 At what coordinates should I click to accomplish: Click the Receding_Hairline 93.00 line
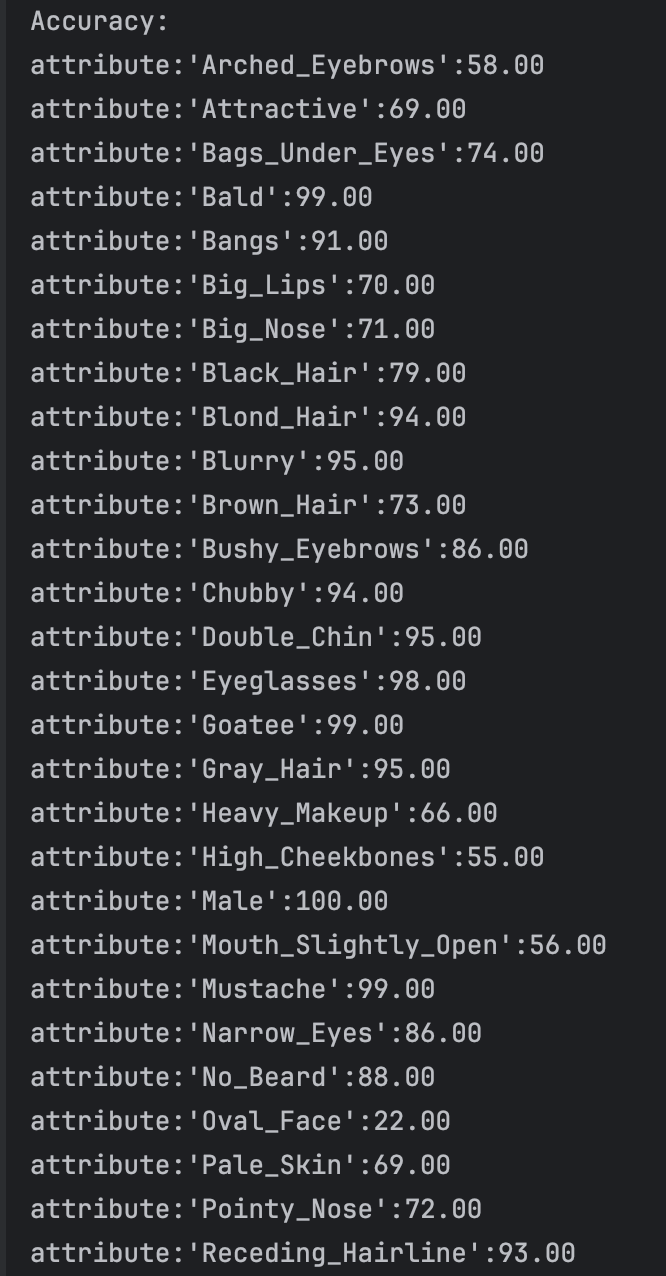point(303,1253)
